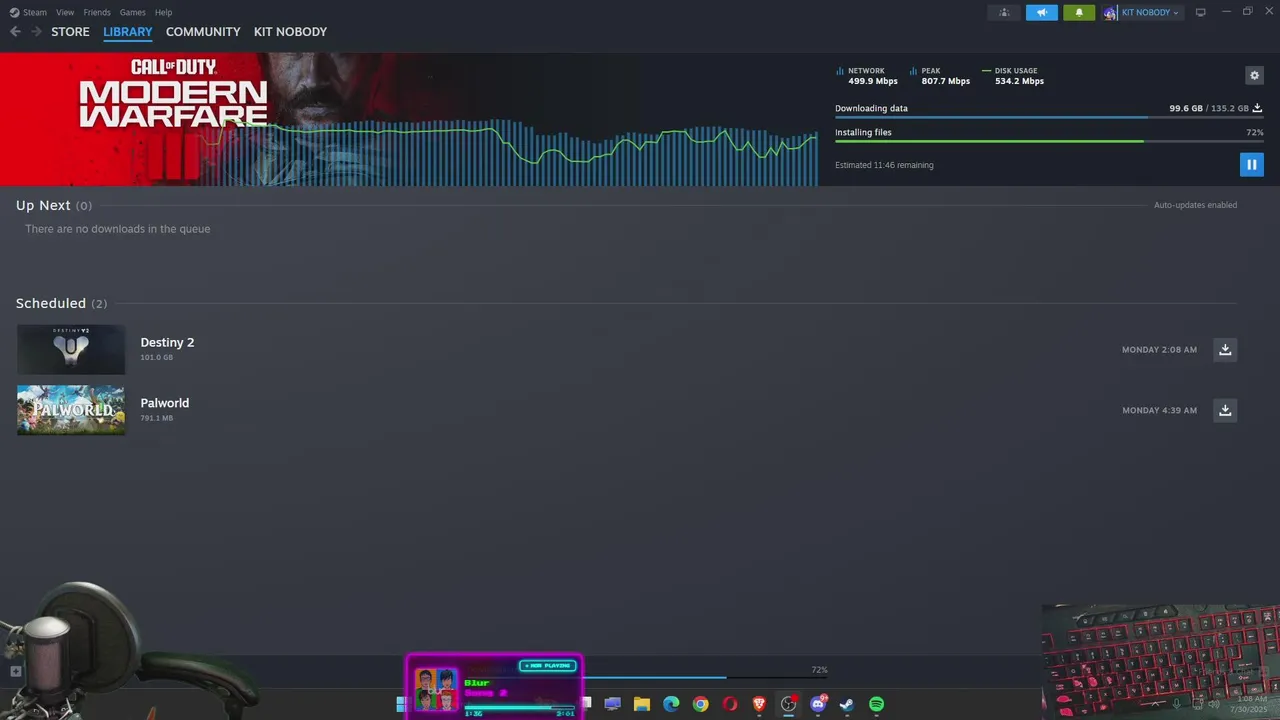Open the Games menu

point(132,12)
